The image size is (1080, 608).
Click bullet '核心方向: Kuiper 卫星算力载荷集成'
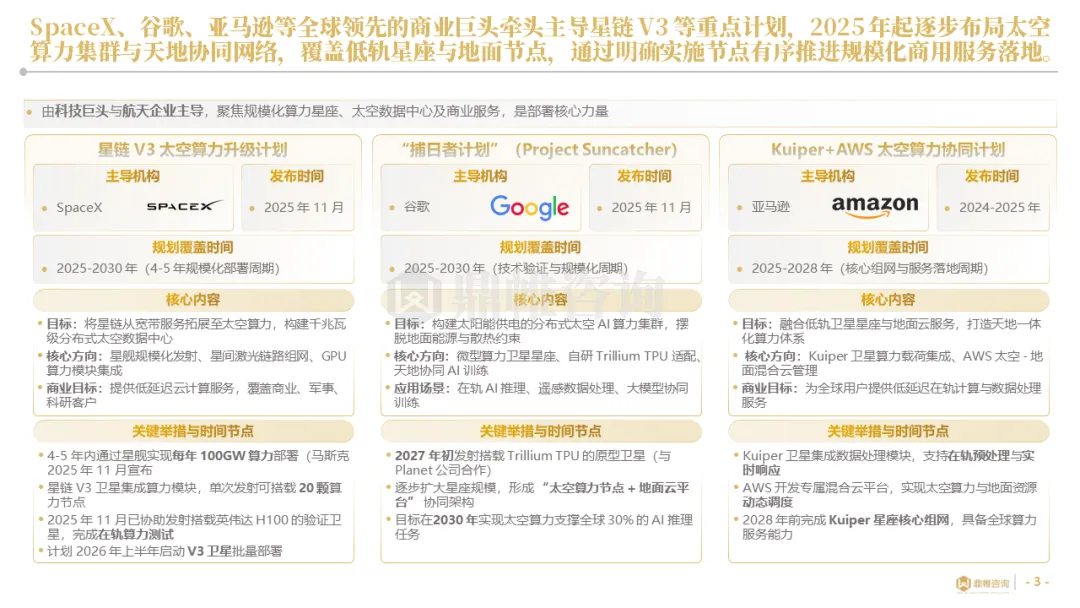tap(893, 363)
